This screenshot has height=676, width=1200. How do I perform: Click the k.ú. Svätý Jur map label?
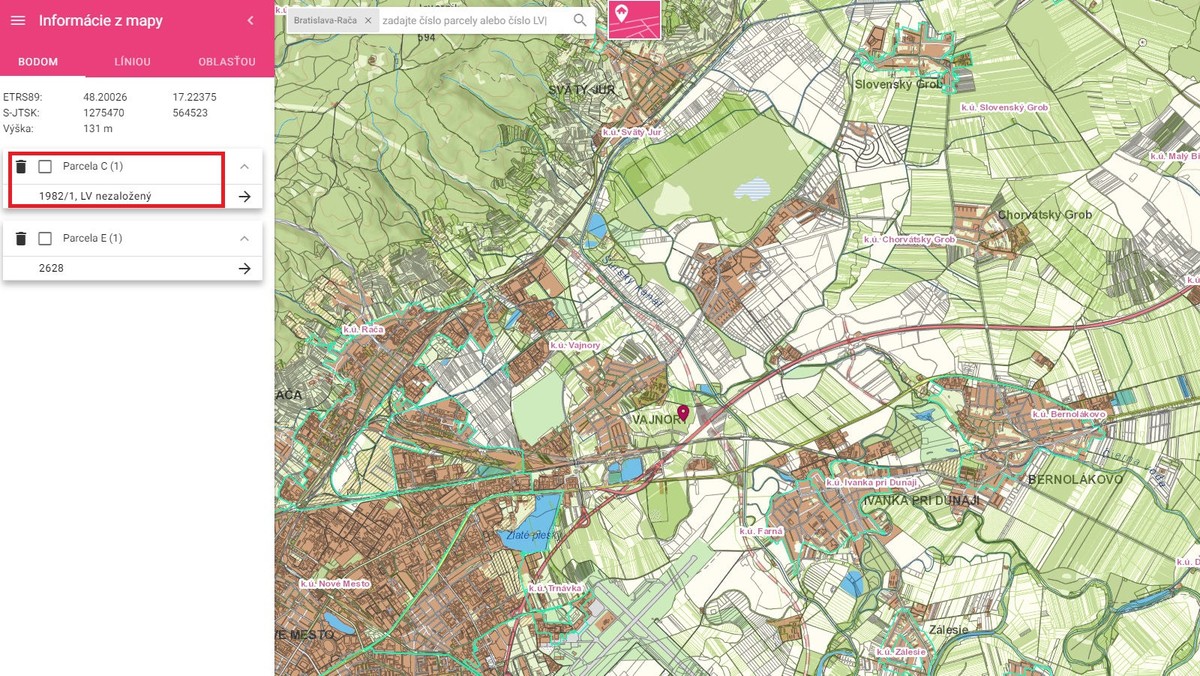[x=632, y=132]
